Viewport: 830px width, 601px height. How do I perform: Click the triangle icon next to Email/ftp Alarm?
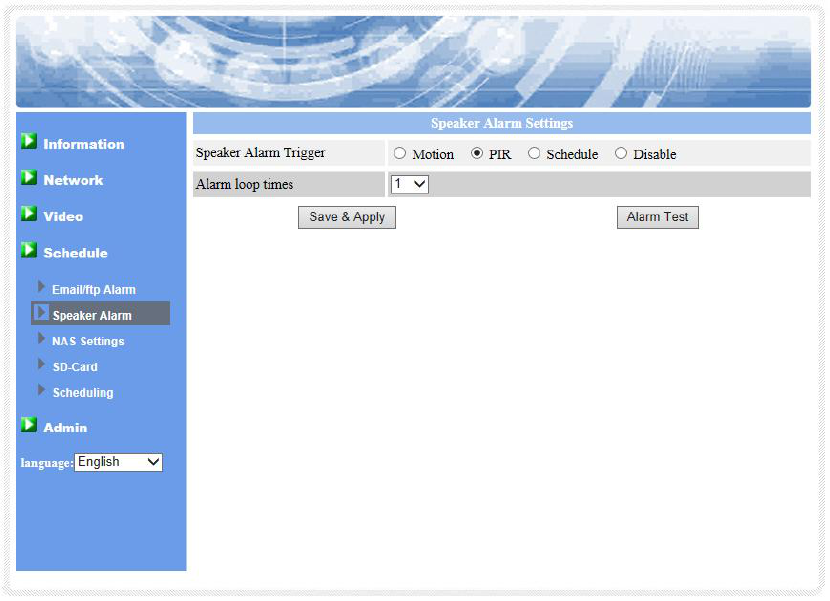[x=41, y=287]
